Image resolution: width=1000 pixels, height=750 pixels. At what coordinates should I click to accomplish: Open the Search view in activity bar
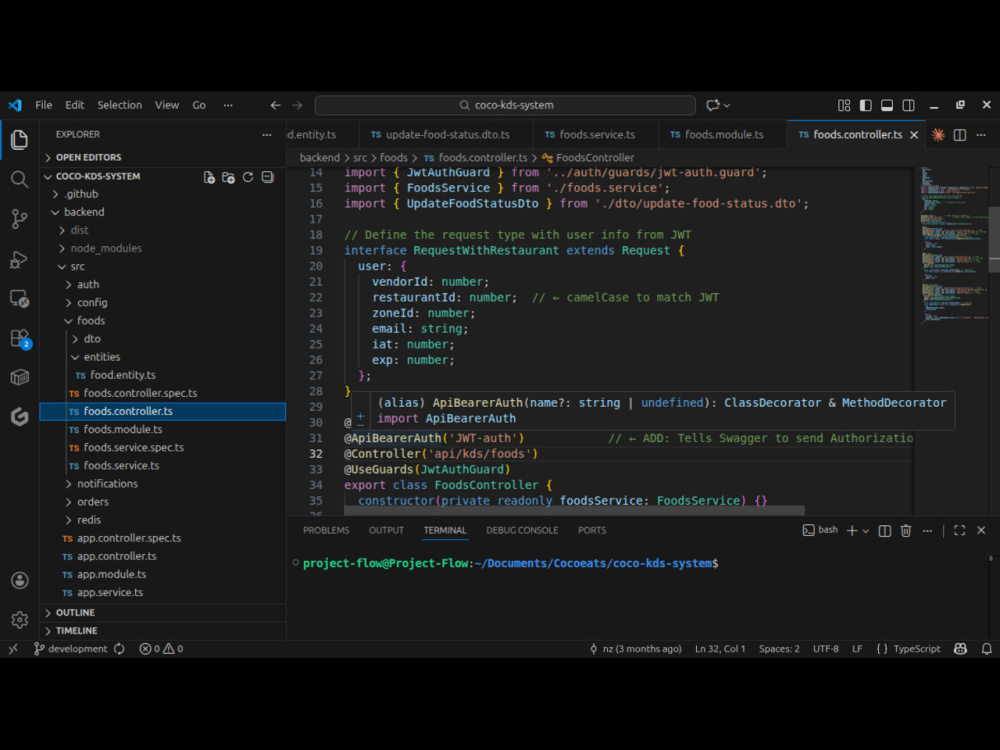[x=19, y=179]
